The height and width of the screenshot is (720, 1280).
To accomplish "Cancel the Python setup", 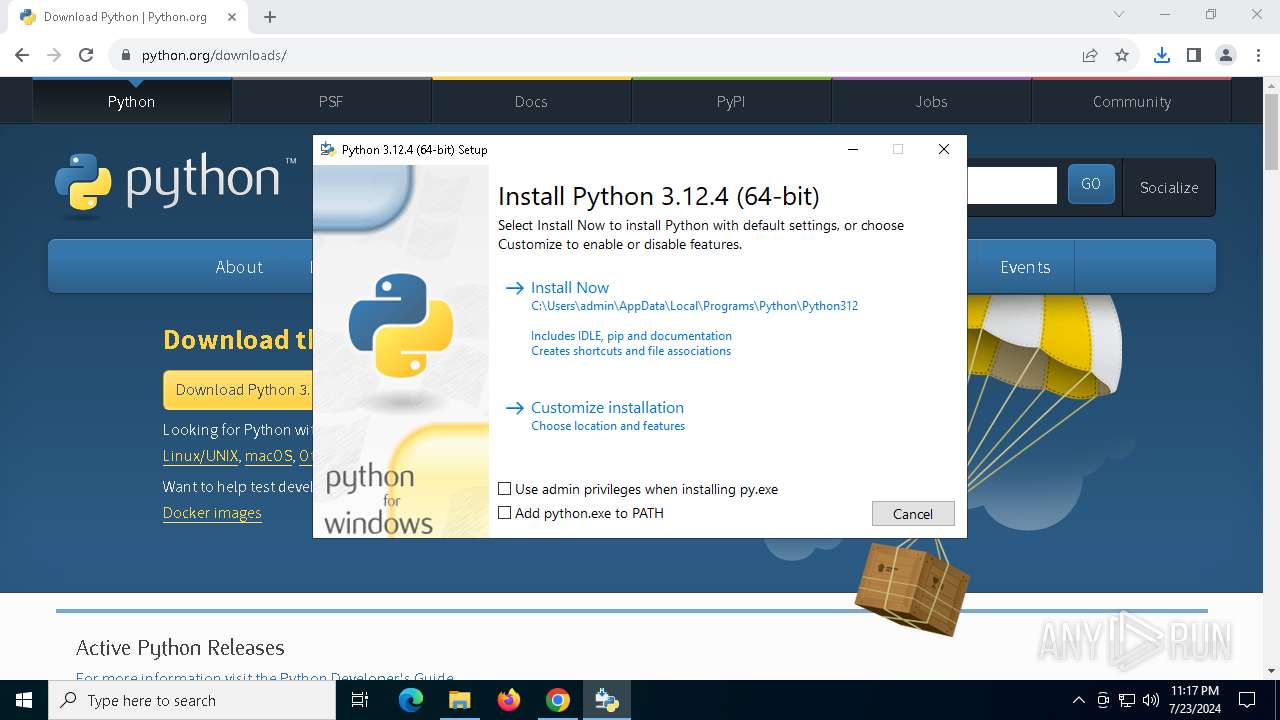I will (913, 514).
